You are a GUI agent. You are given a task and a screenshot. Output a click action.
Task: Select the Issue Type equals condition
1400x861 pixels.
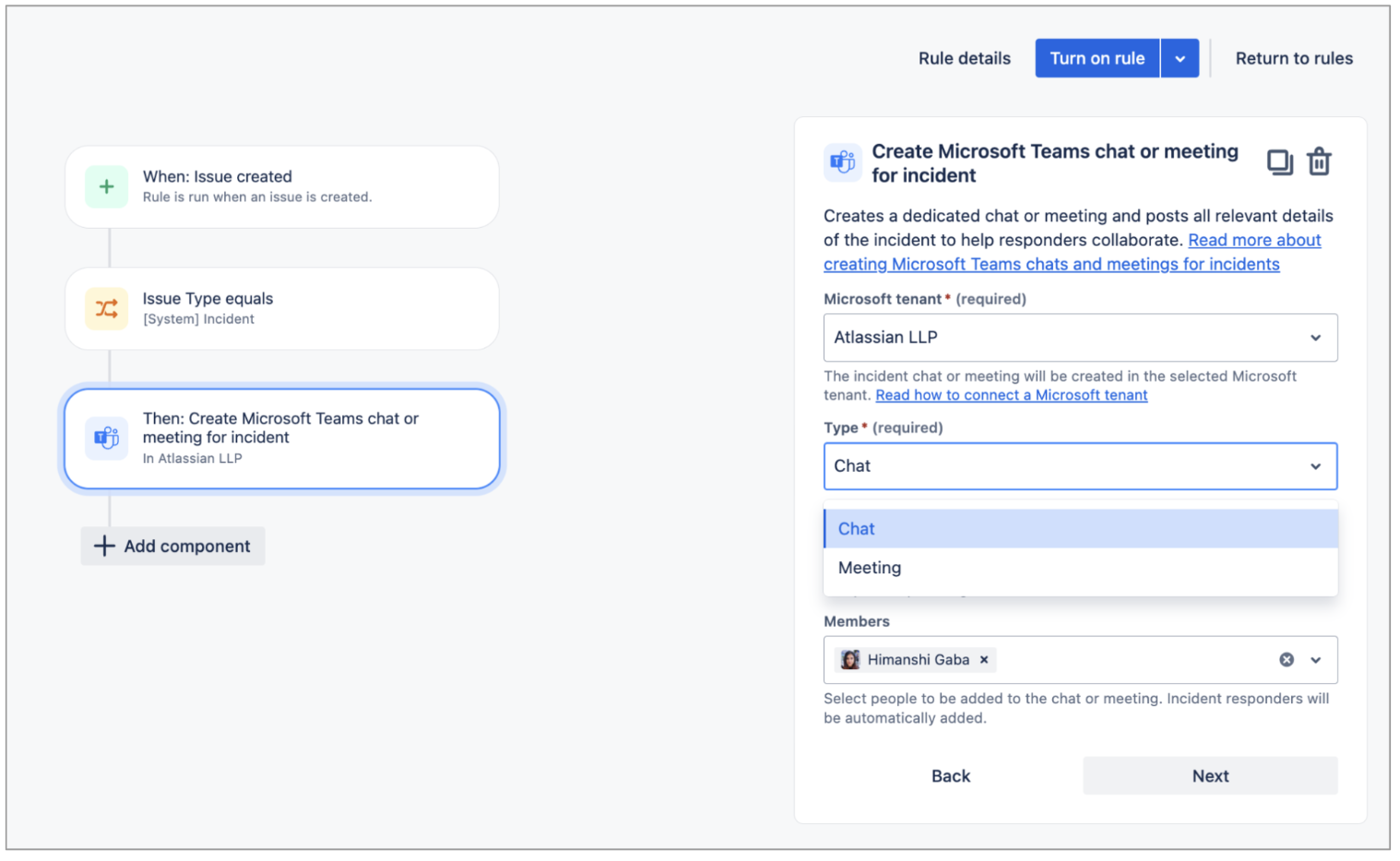(x=282, y=309)
